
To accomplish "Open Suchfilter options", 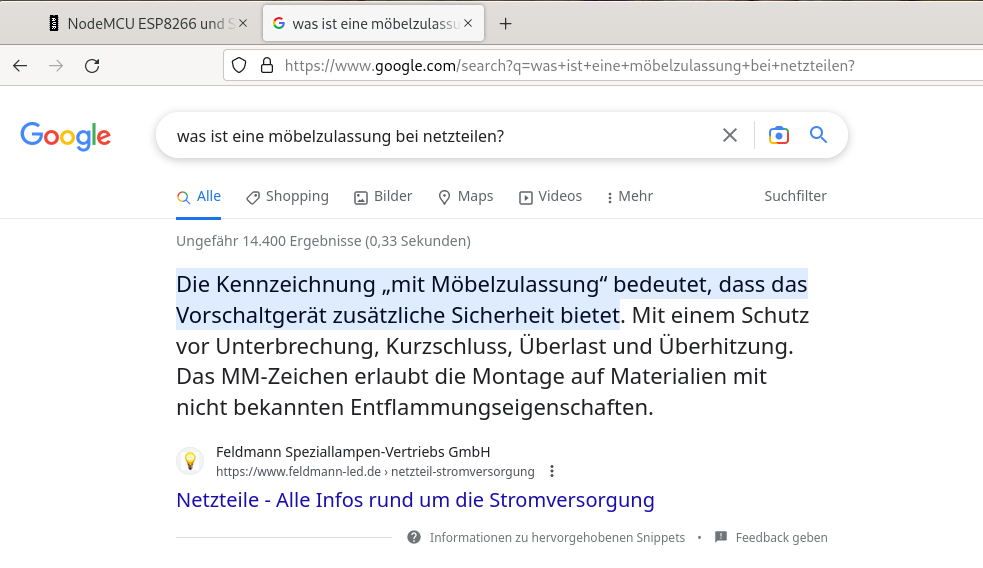I will [795, 196].
